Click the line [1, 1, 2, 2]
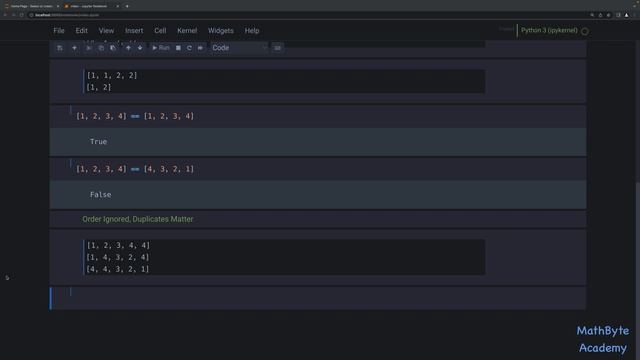 (112, 76)
